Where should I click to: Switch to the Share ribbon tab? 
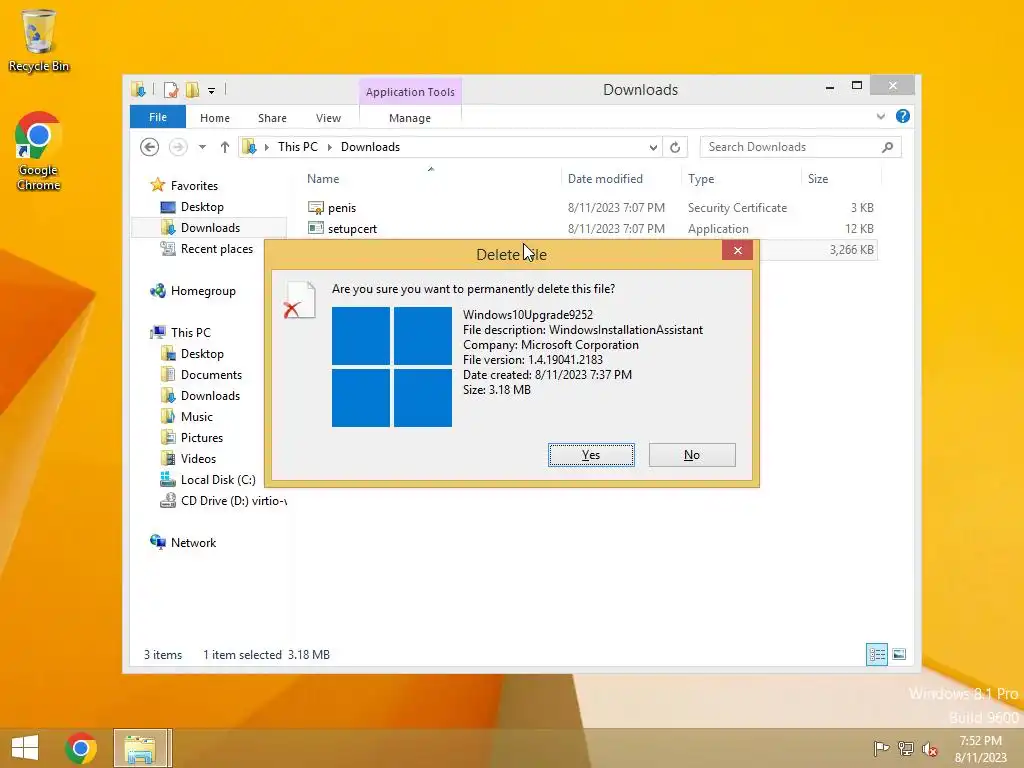(272, 118)
